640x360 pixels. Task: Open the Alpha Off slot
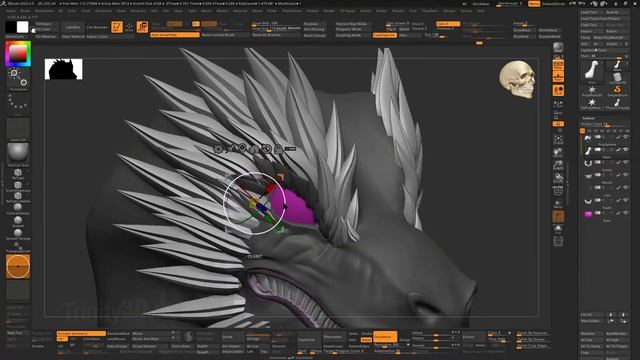point(18,129)
